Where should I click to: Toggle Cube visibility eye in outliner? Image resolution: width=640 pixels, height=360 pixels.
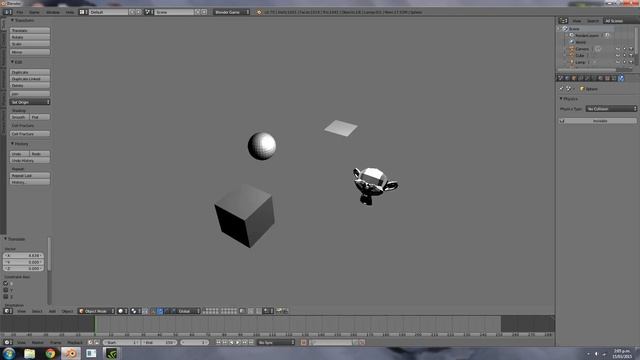pos(618,56)
